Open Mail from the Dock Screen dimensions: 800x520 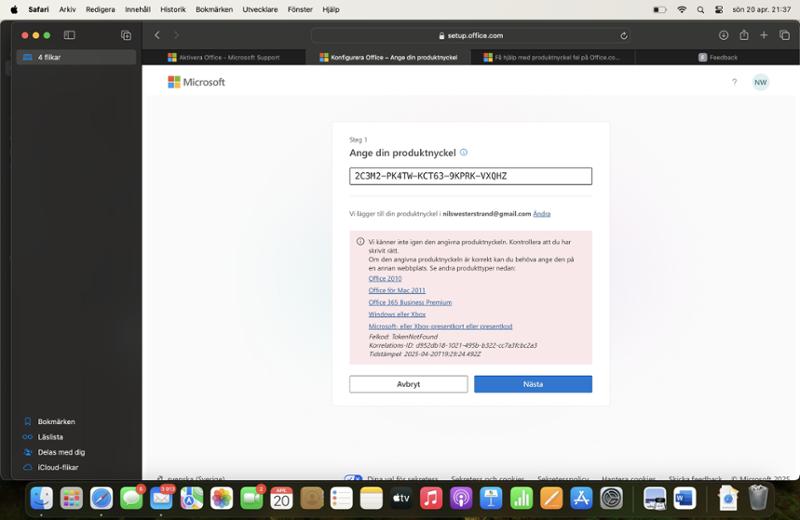(161, 498)
